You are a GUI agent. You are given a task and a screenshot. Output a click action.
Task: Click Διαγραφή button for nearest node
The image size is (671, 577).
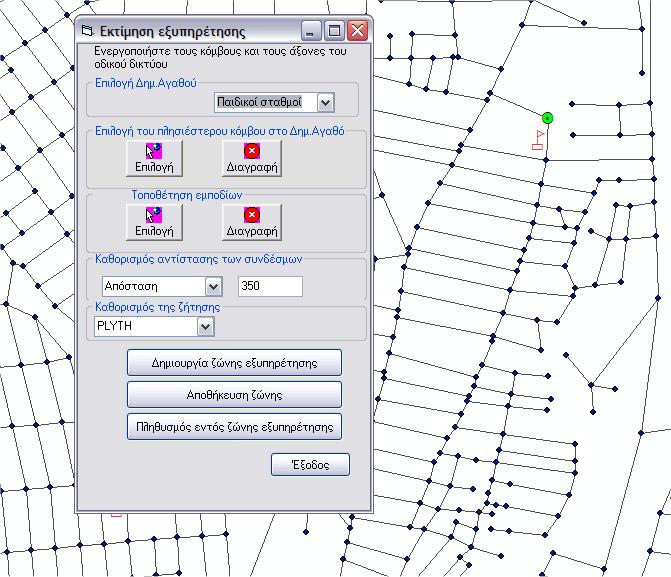(252, 158)
